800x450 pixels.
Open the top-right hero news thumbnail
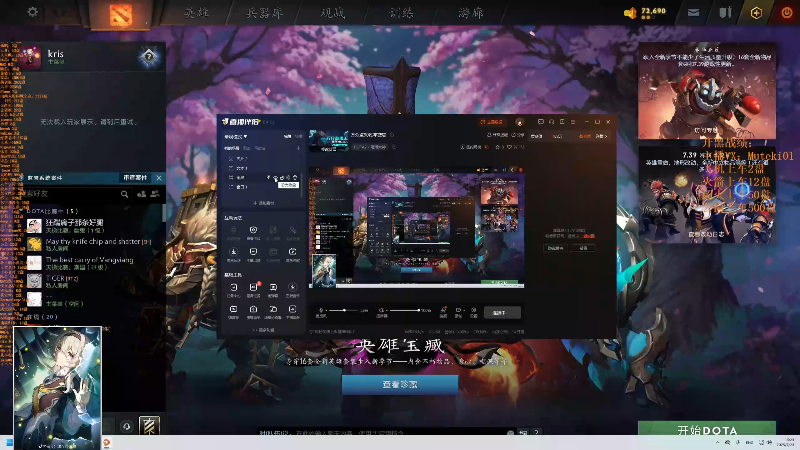coord(707,91)
